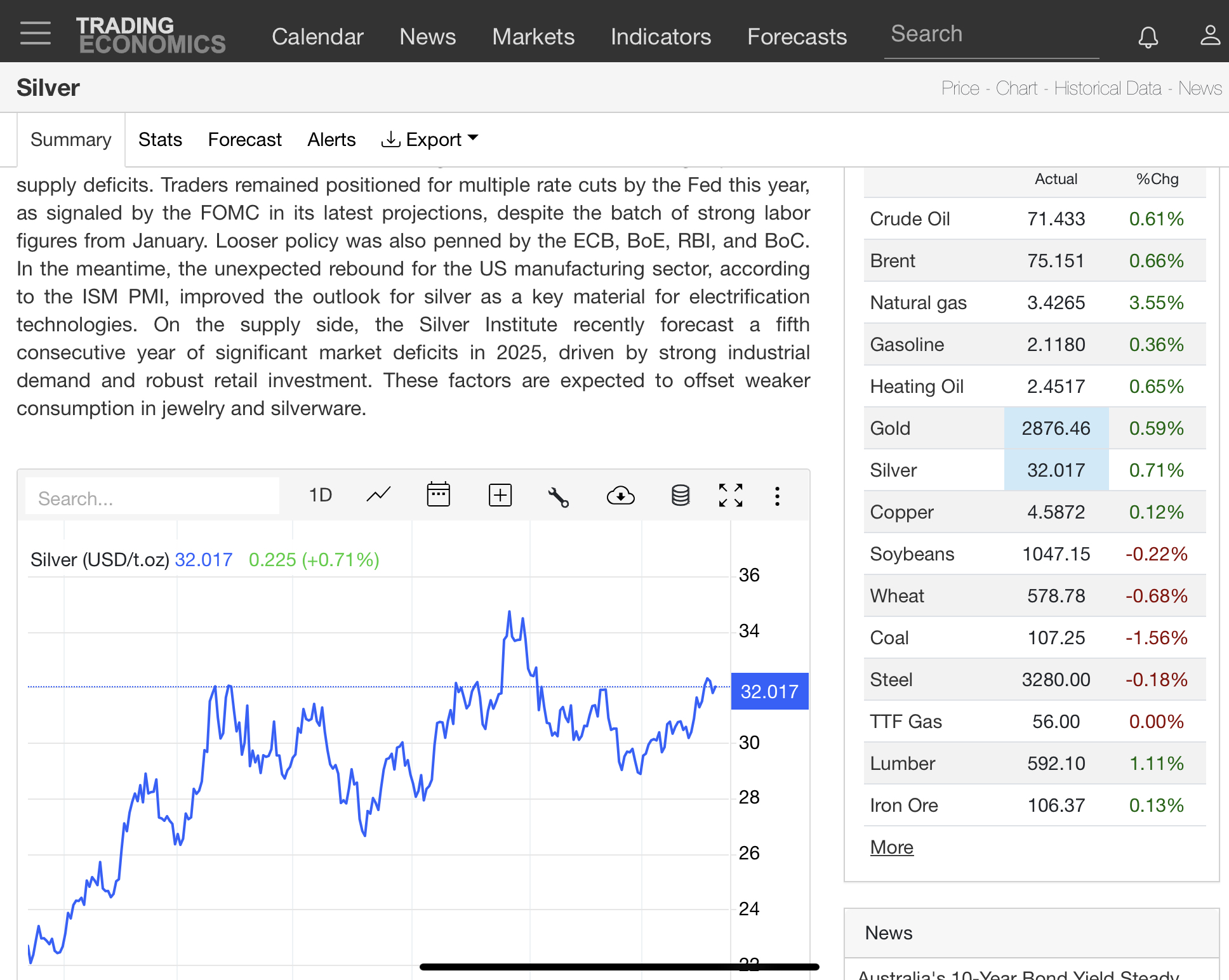Click the horizontal scroll bar at chart bottom
The width and height of the screenshot is (1229, 980).
point(619,967)
